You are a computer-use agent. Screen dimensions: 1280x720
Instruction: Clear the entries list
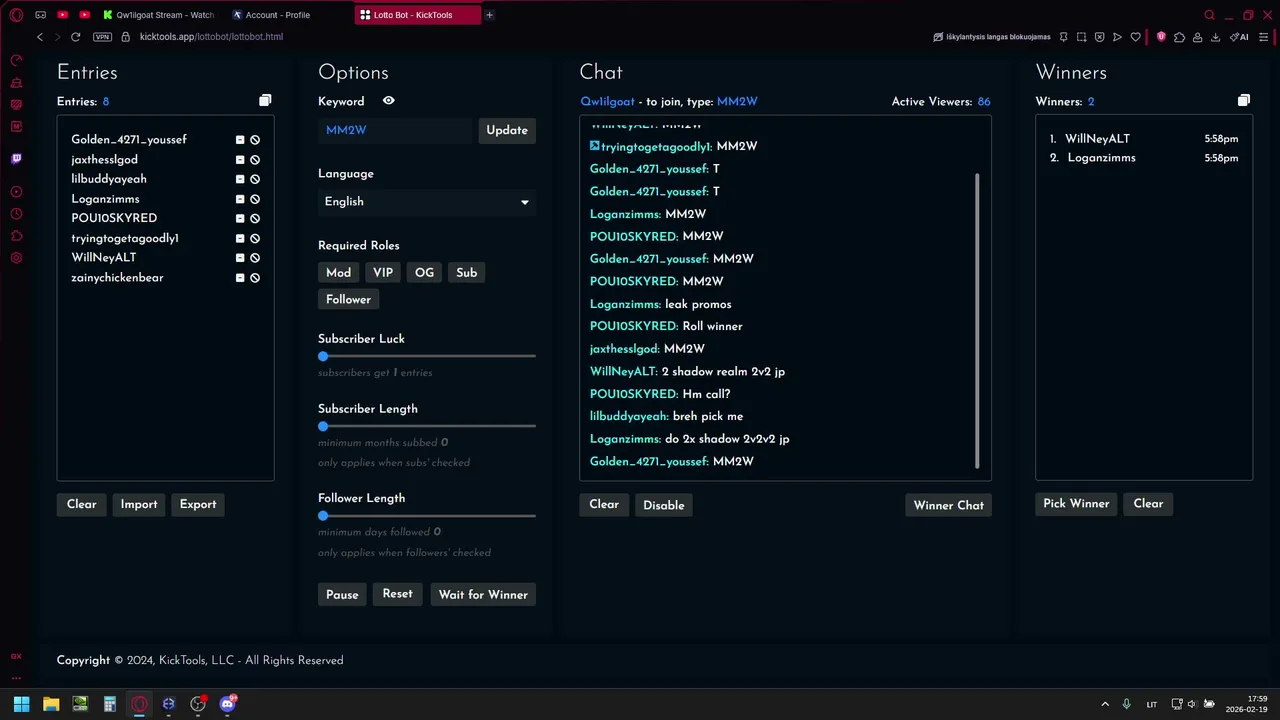82,505
